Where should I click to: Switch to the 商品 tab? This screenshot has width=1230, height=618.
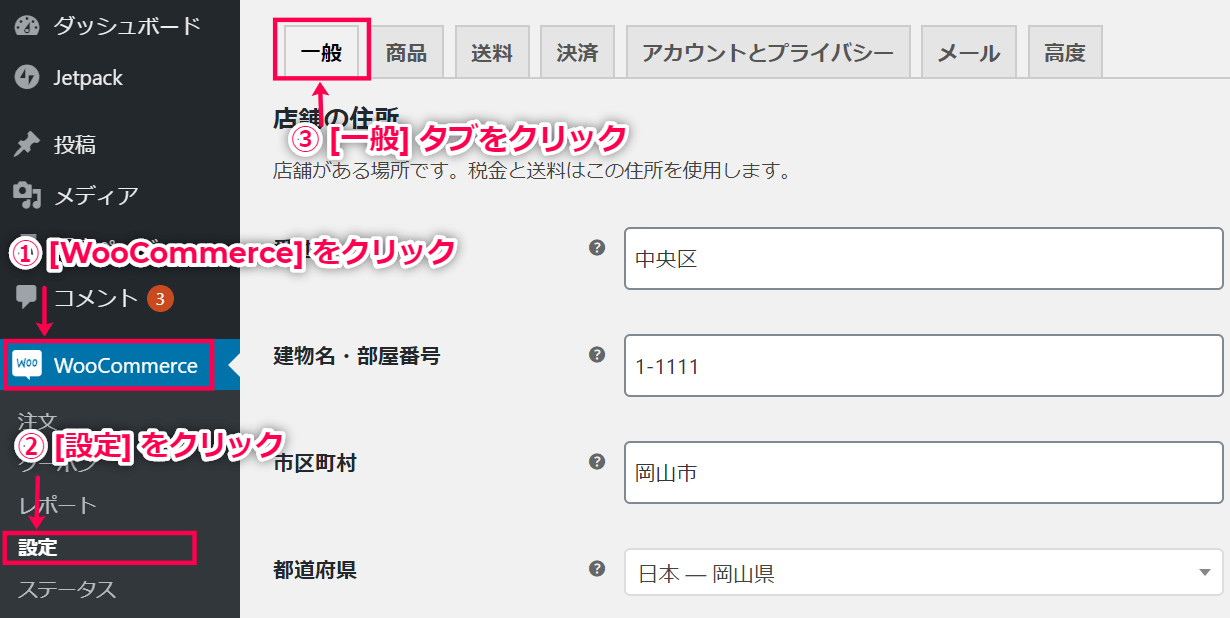[406, 53]
